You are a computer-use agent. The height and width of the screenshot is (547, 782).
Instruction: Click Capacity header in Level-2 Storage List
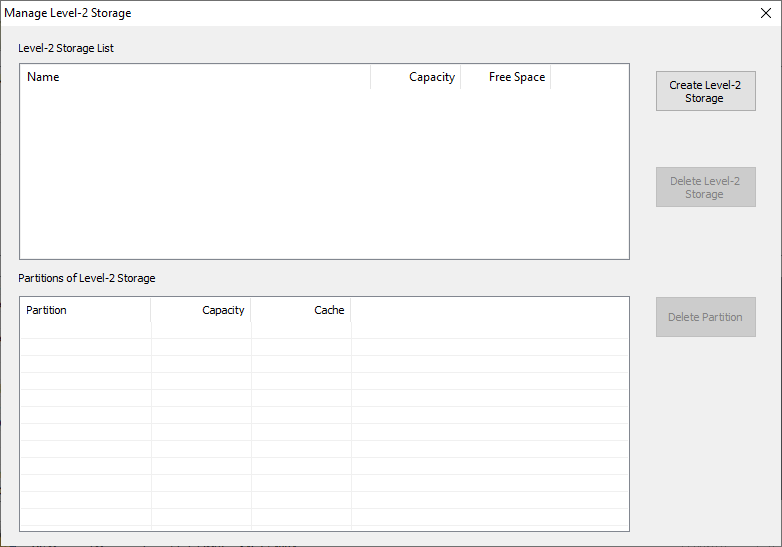pos(415,77)
